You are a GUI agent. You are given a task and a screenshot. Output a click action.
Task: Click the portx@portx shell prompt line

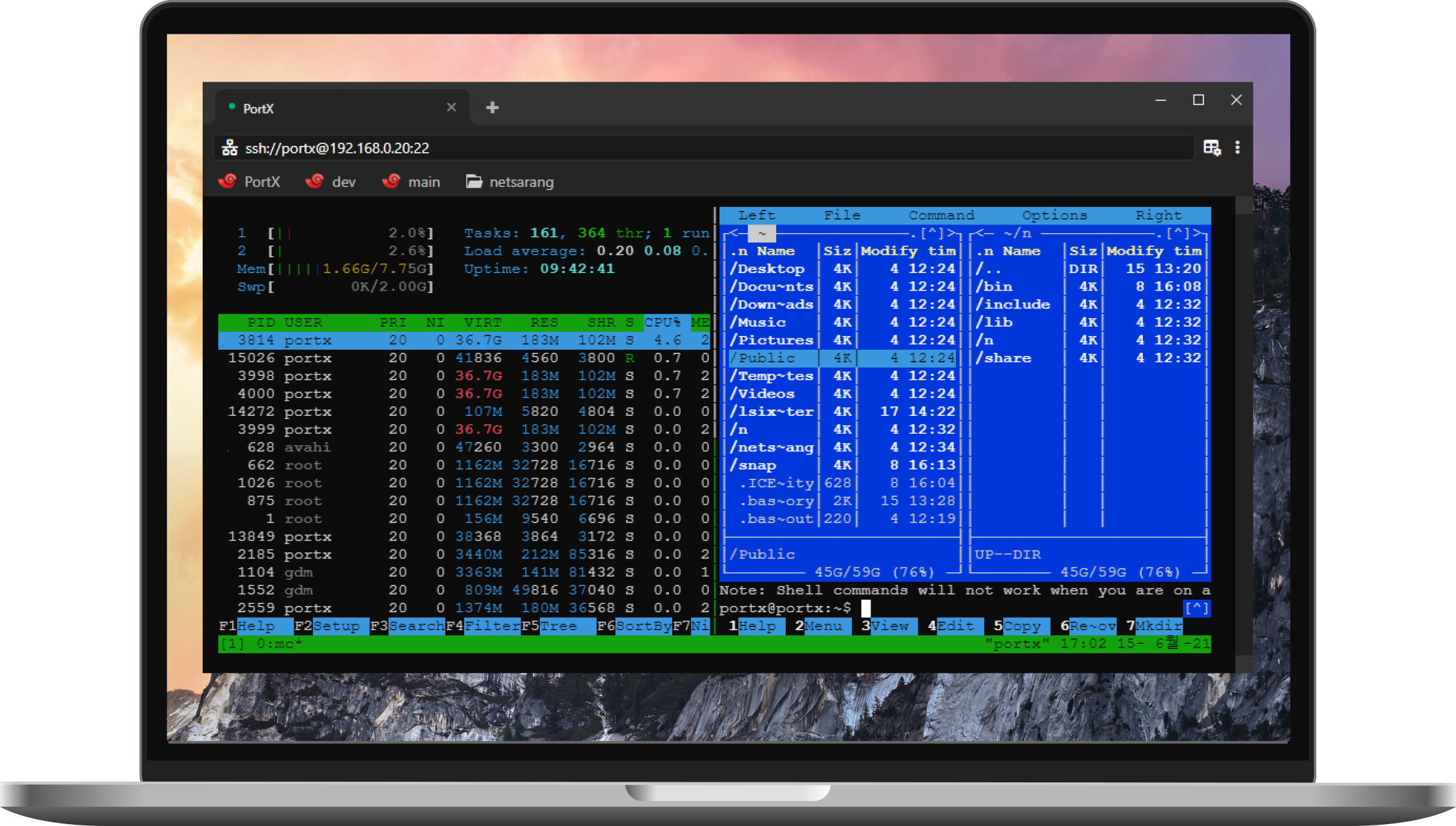pos(785,608)
